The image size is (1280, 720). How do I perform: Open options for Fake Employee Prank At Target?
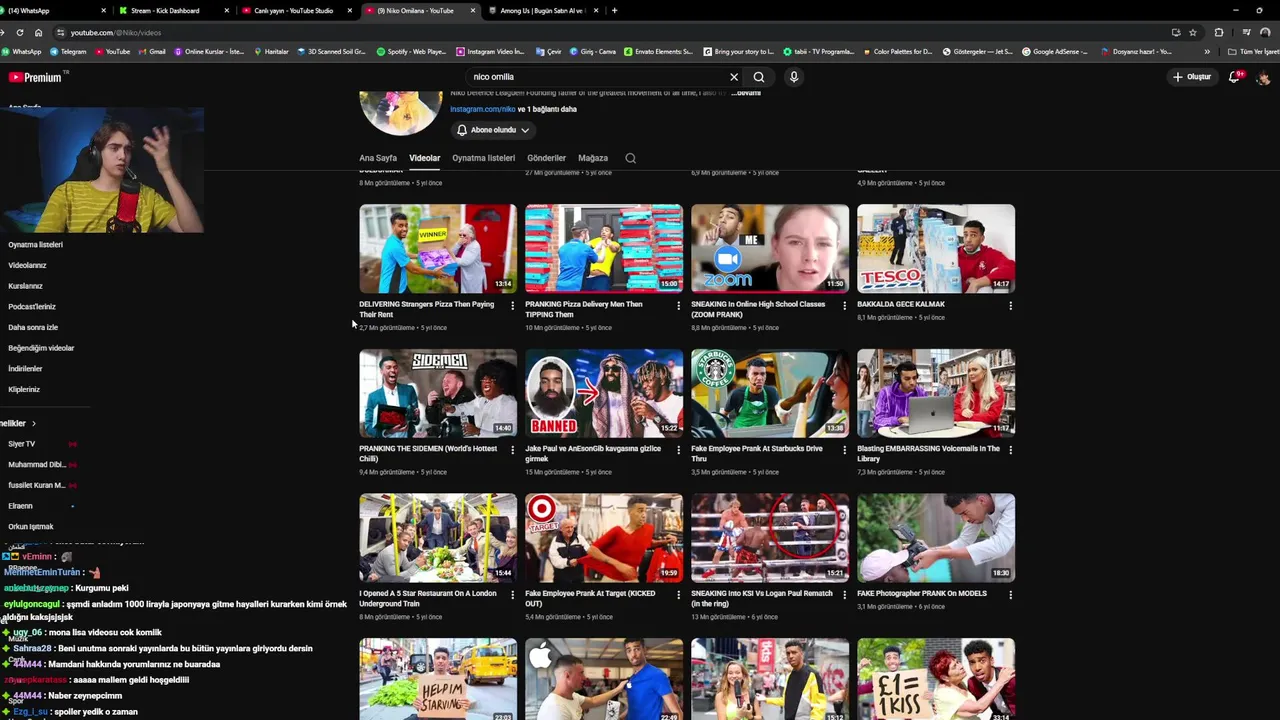(x=678, y=595)
